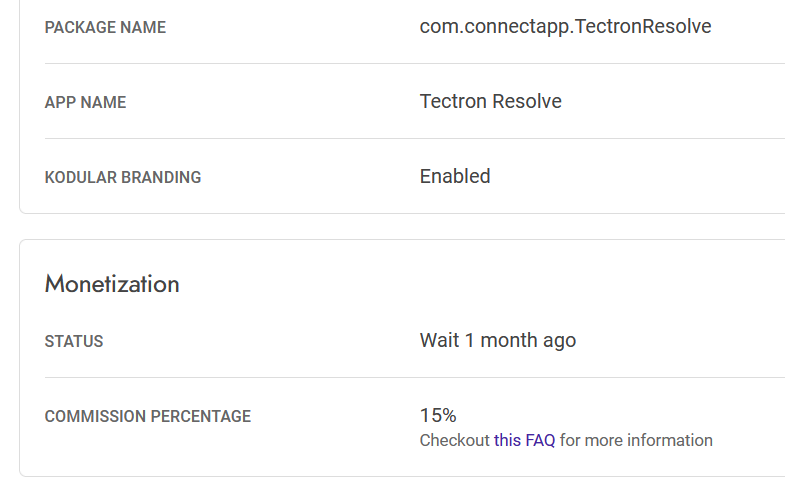Click the word 'FAQ' in the link
The image size is (785, 477).
coord(540,440)
